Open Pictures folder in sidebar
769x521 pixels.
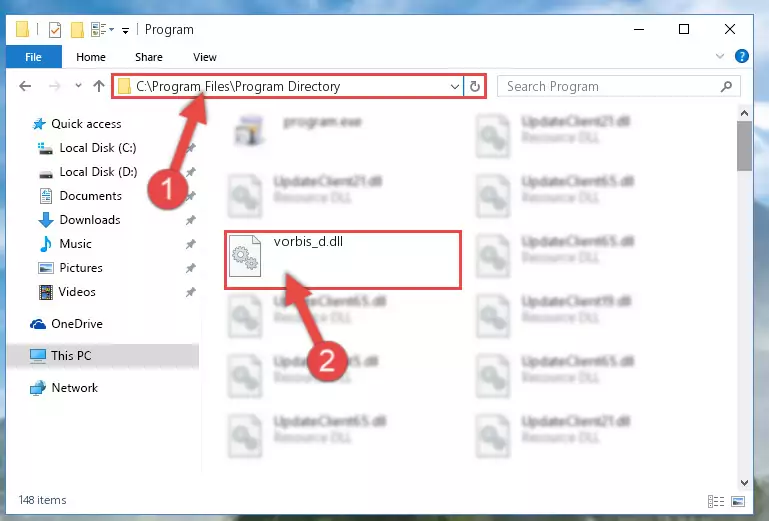(x=81, y=268)
